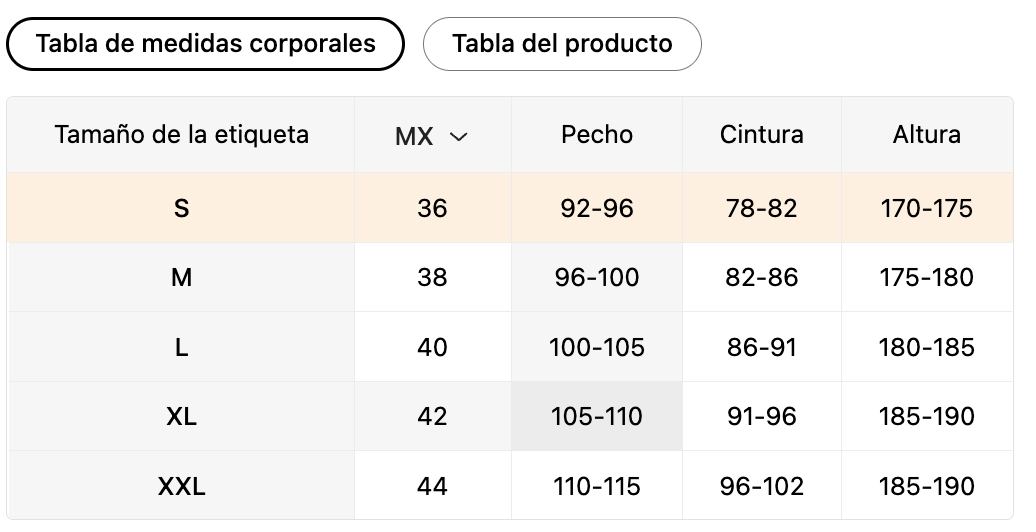
Task: Switch to Tabla de medidas corporales tab
Action: (205, 44)
